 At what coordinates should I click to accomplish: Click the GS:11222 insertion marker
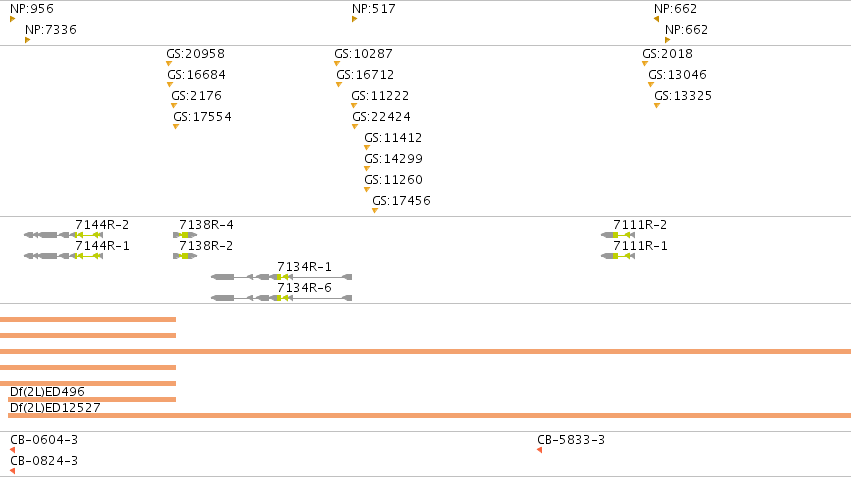pos(354,106)
